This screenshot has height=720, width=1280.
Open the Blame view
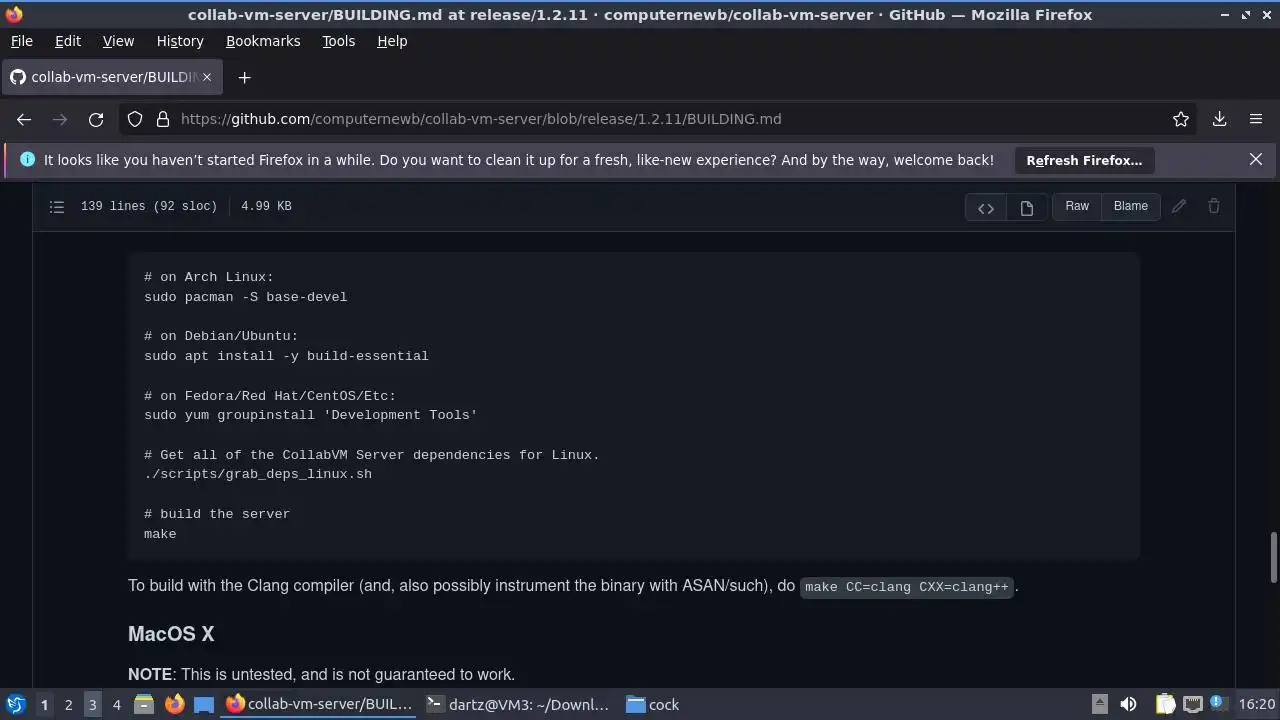click(x=1131, y=206)
